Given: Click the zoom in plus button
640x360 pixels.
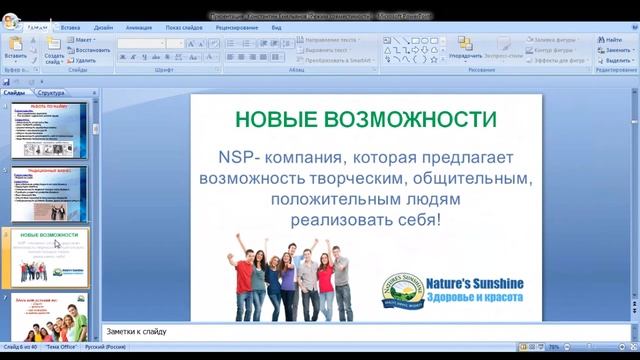Looking at the screenshot, I should [x=622, y=347].
